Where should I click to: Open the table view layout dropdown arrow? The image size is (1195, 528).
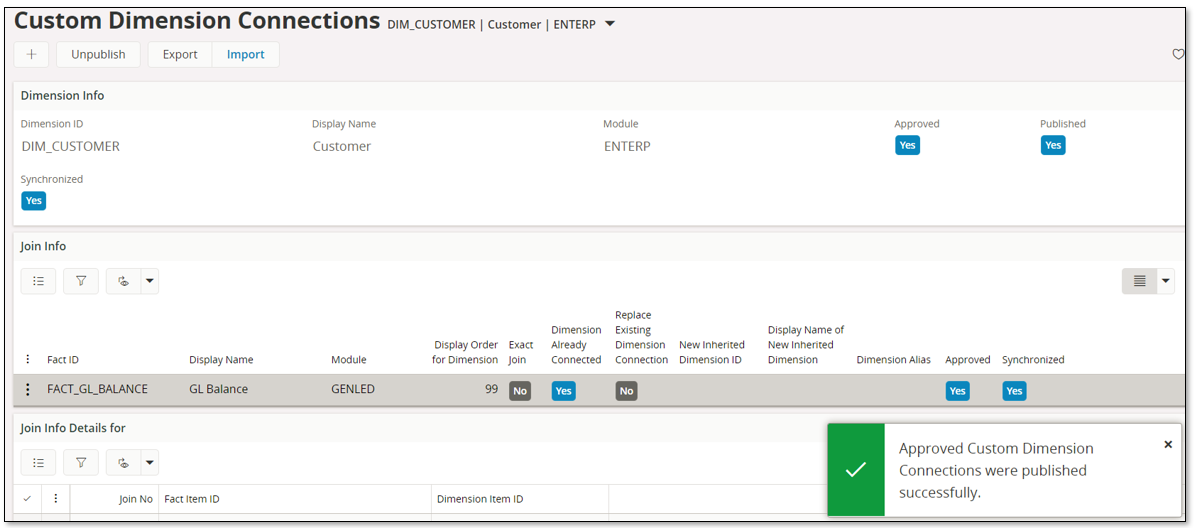(1166, 282)
